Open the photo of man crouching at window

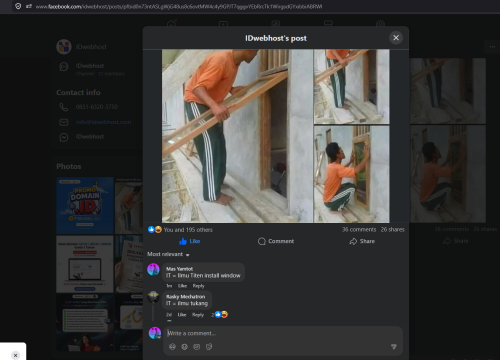coord(352,174)
